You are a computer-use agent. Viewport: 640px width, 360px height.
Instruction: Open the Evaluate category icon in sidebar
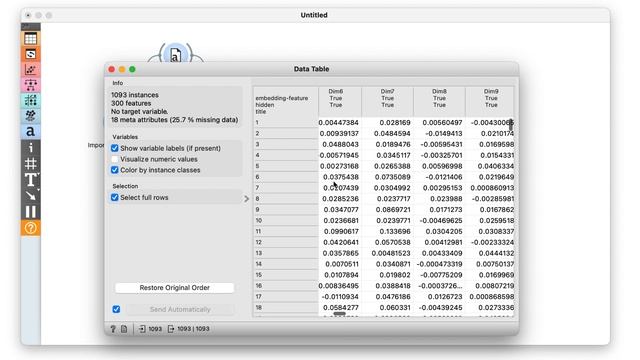coord(31,100)
